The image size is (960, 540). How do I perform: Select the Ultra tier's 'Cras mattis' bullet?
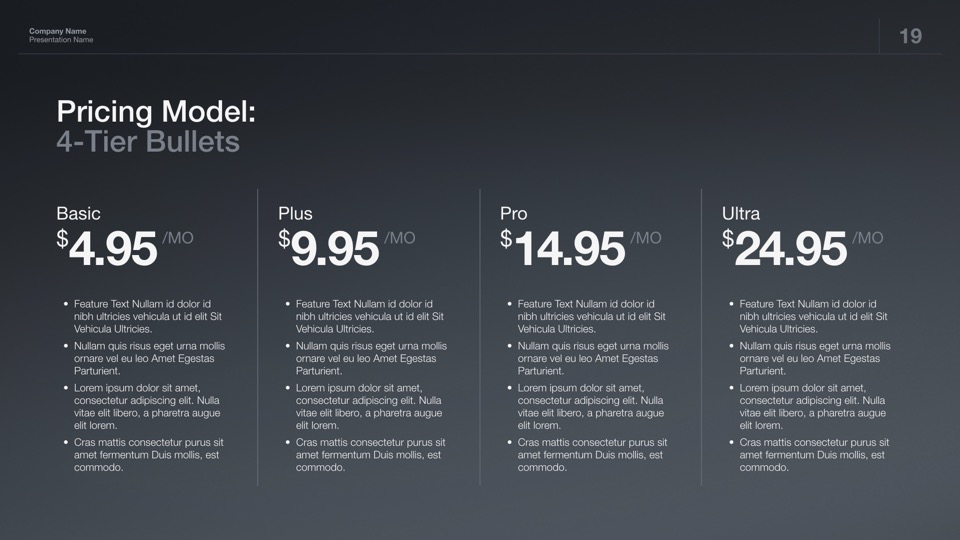813,454
